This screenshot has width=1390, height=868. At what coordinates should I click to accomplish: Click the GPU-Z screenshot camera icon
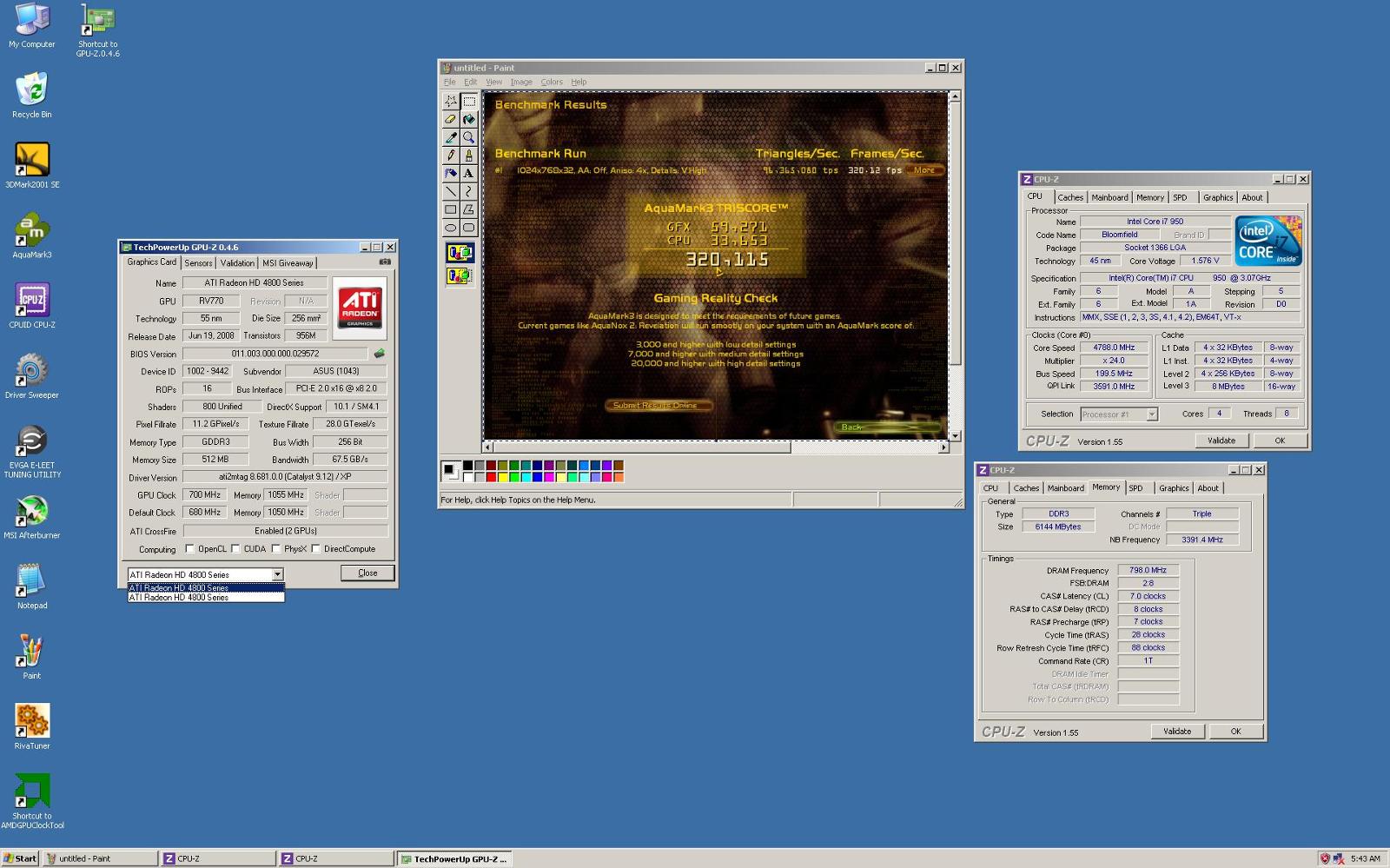(x=385, y=262)
